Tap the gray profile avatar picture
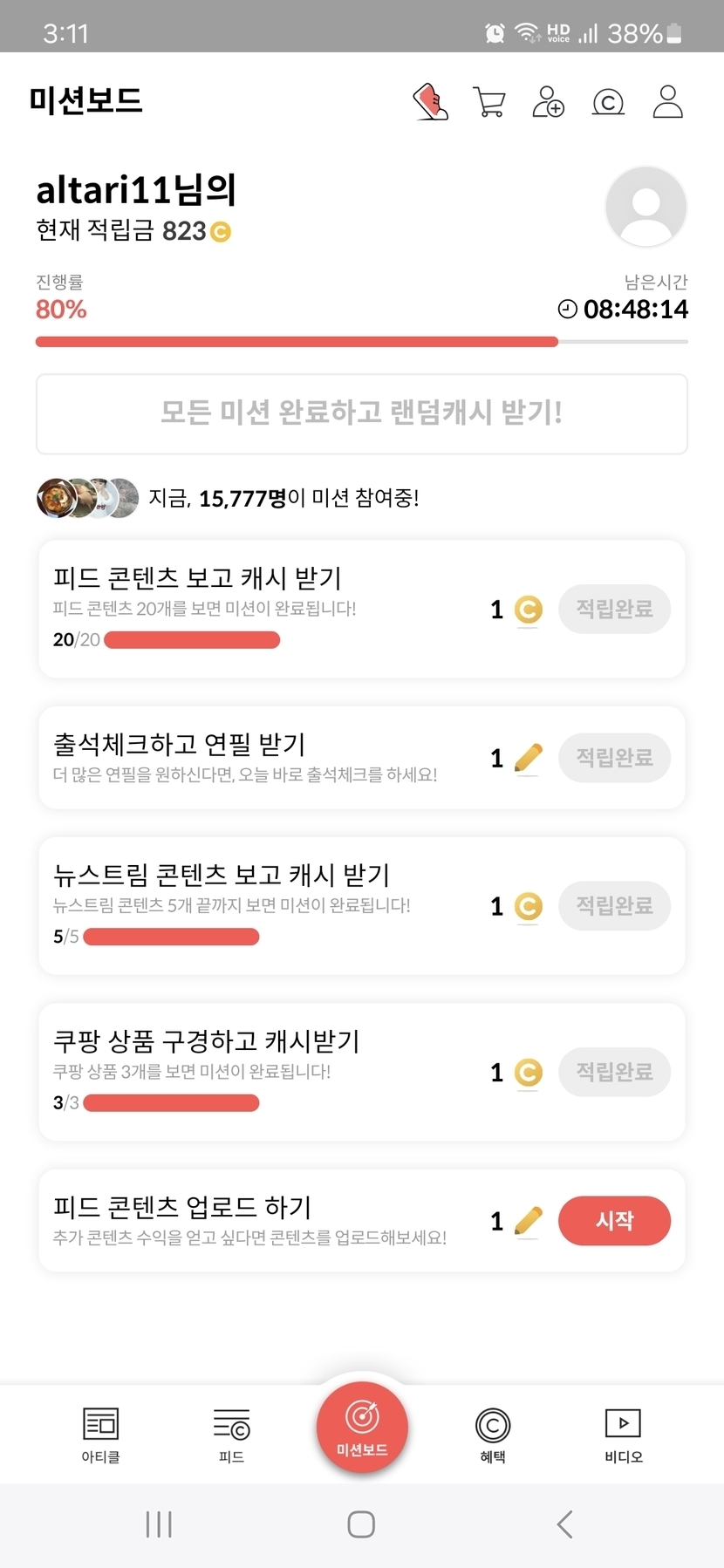Image resolution: width=724 pixels, height=1568 pixels. pos(645,207)
